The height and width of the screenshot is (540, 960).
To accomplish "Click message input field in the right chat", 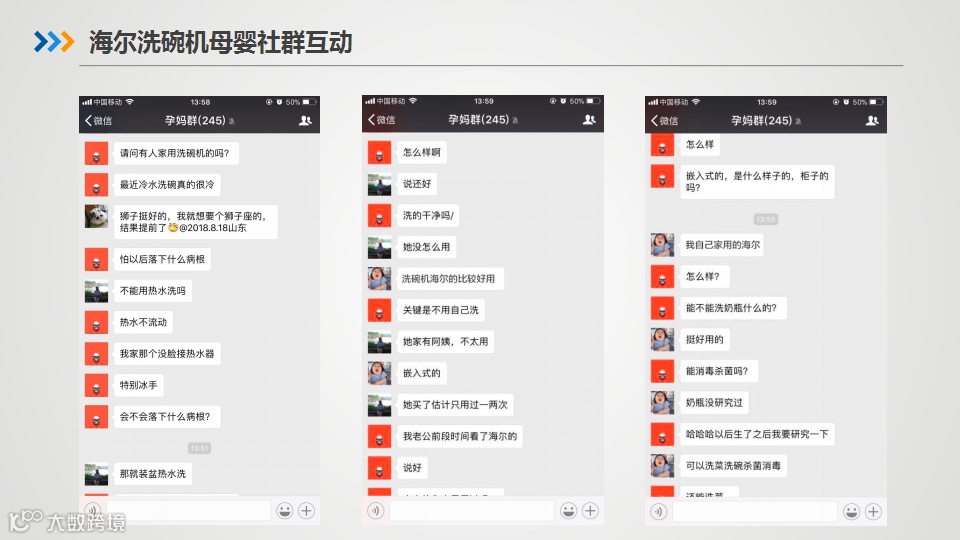I will coord(754,511).
